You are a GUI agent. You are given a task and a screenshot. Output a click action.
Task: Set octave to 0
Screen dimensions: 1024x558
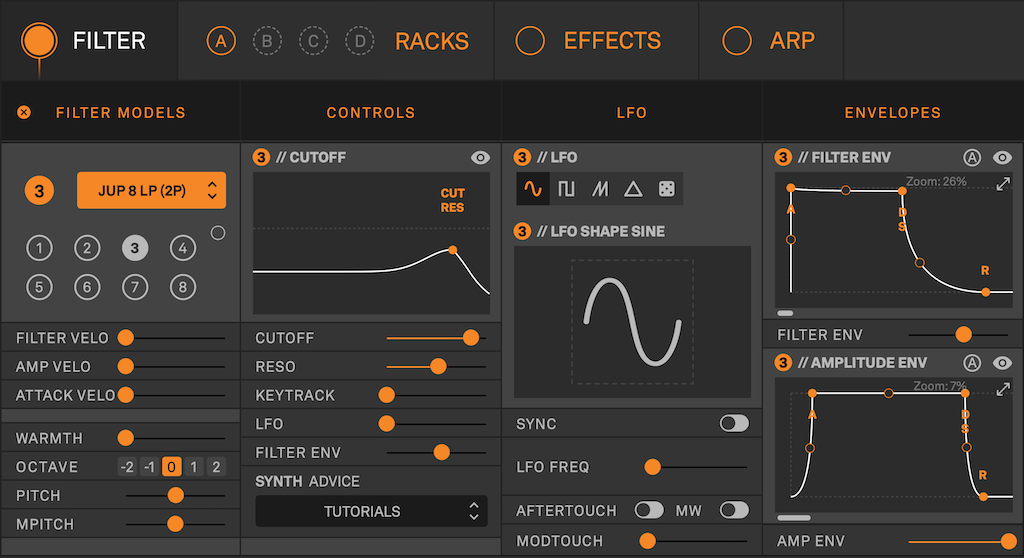pos(171,467)
